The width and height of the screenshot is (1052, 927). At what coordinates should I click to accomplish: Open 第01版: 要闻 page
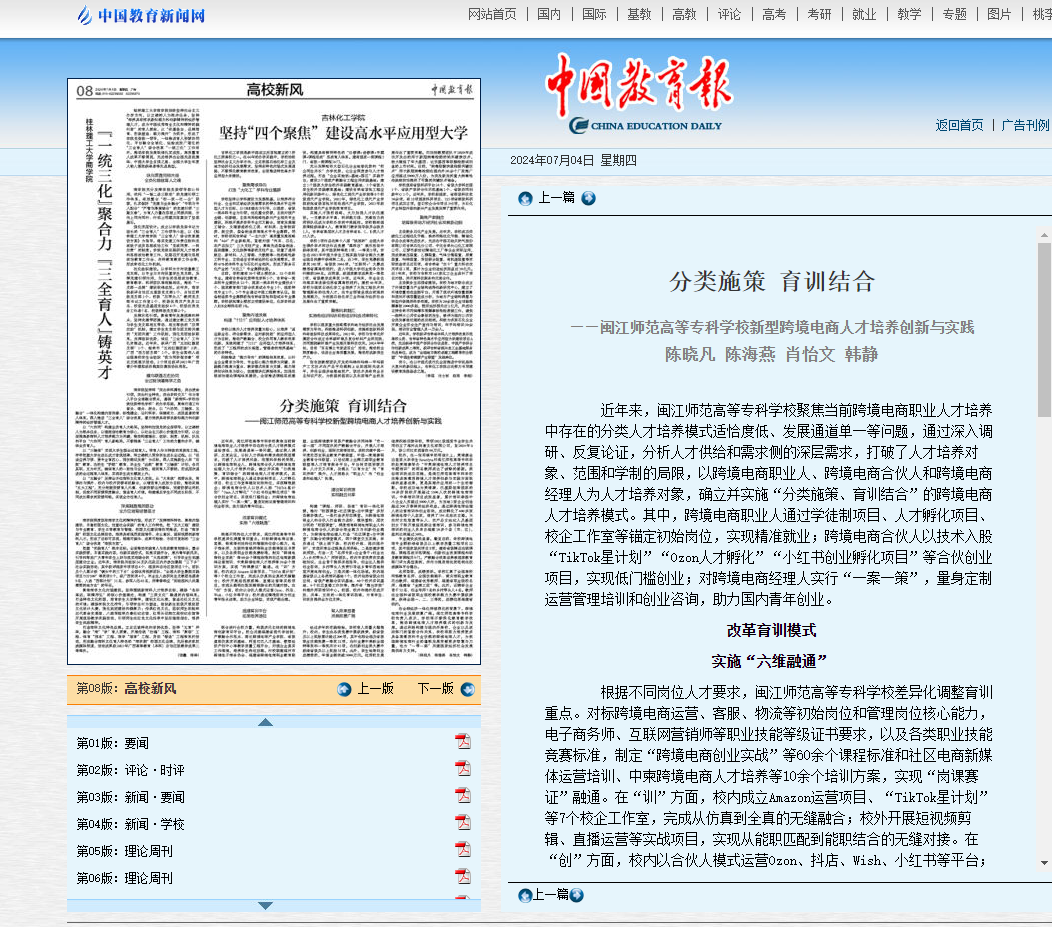pyautogui.click(x=113, y=743)
